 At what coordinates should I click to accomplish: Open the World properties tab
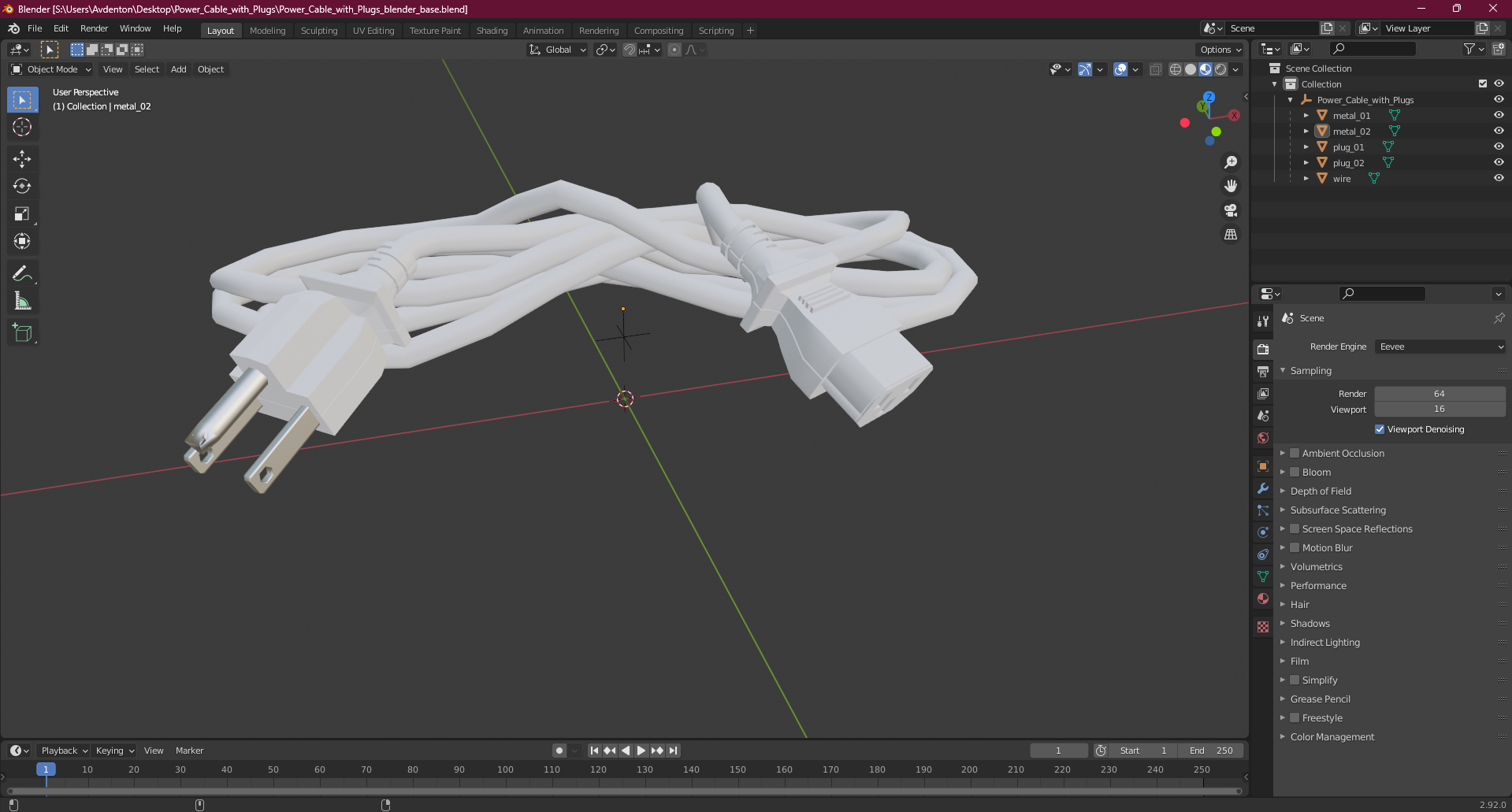tap(1263, 438)
